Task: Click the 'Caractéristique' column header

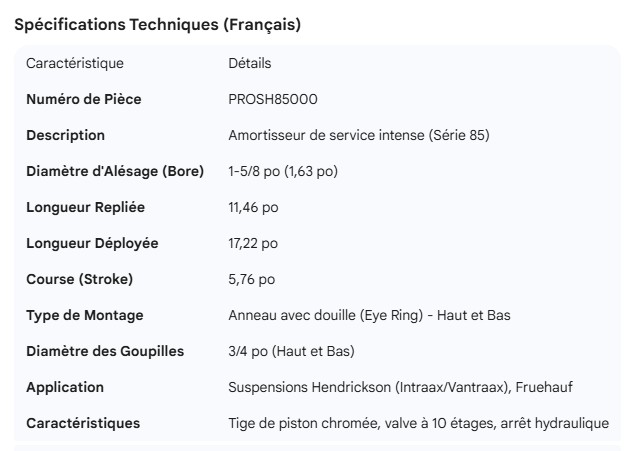Action: pyautogui.click(x=75, y=63)
